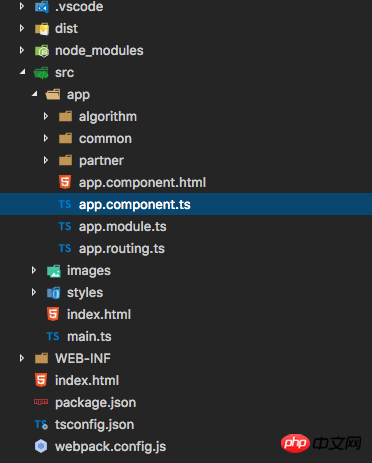This screenshot has height=463, width=372.
Task: Click the node_modules folder icon
Action: click(x=42, y=51)
